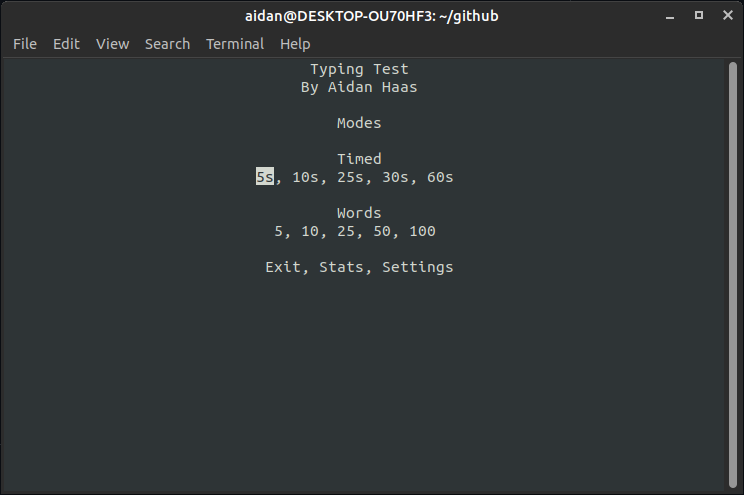
Task: Select the 10 words mode
Action: click(x=310, y=231)
